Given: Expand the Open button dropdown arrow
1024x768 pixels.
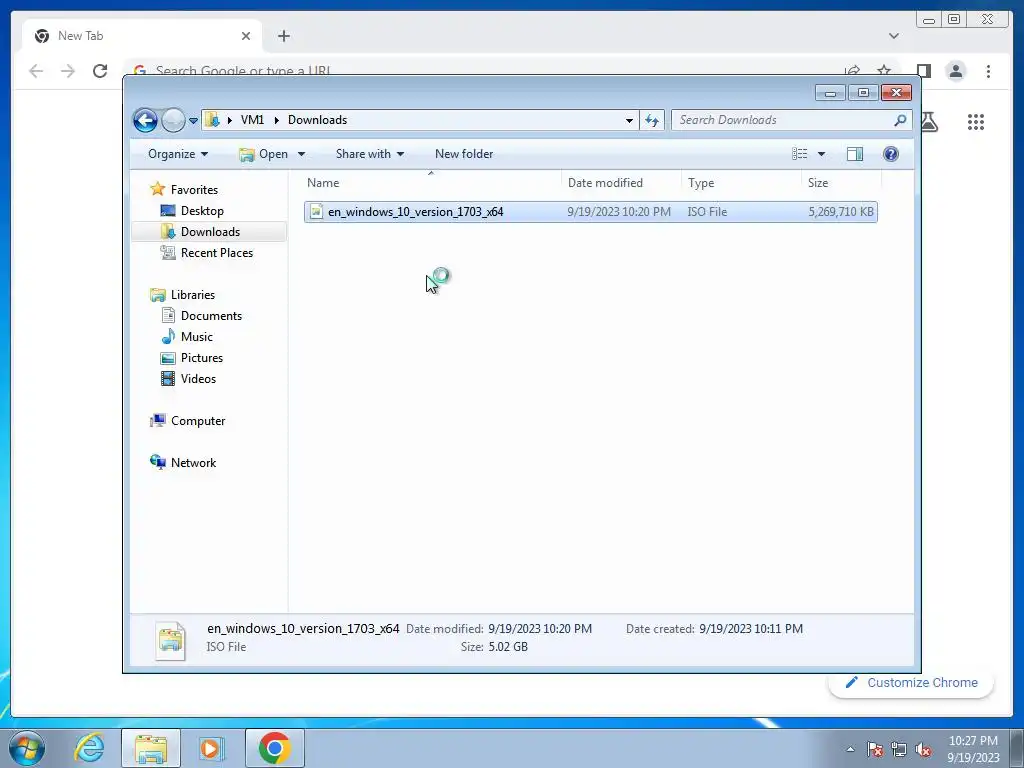Looking at the screenshot, I should pyautogui.click(x=301, y=155).
